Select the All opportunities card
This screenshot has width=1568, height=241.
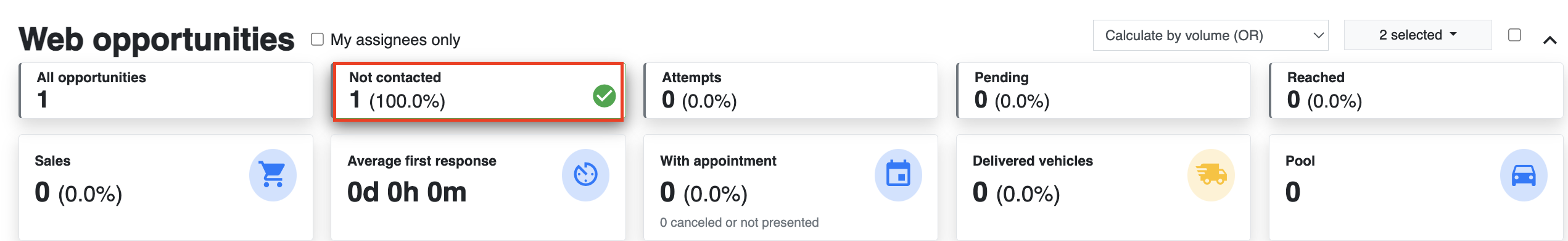coord(166,90)
